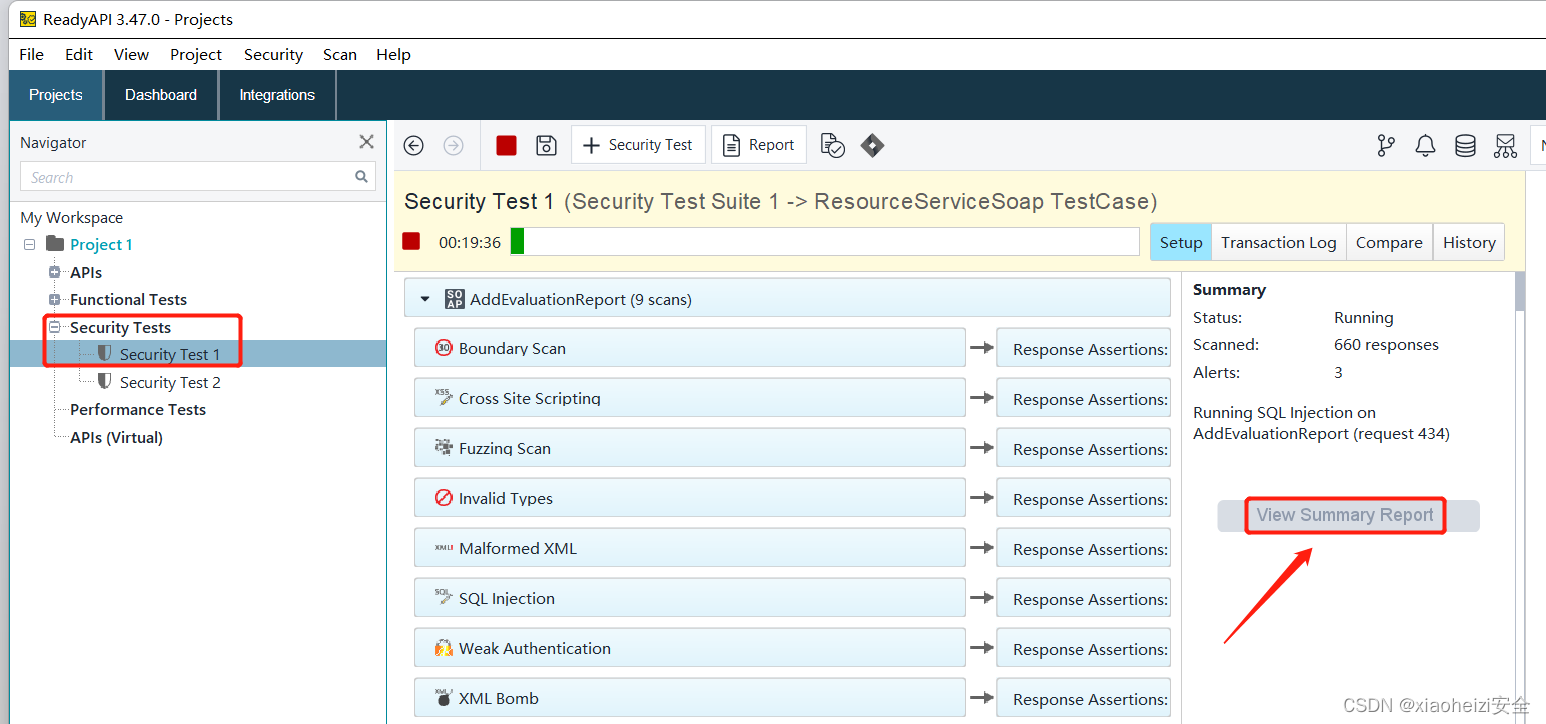Click View Summary Report button
The image size is (1546, 724).
coord(1347,515)
